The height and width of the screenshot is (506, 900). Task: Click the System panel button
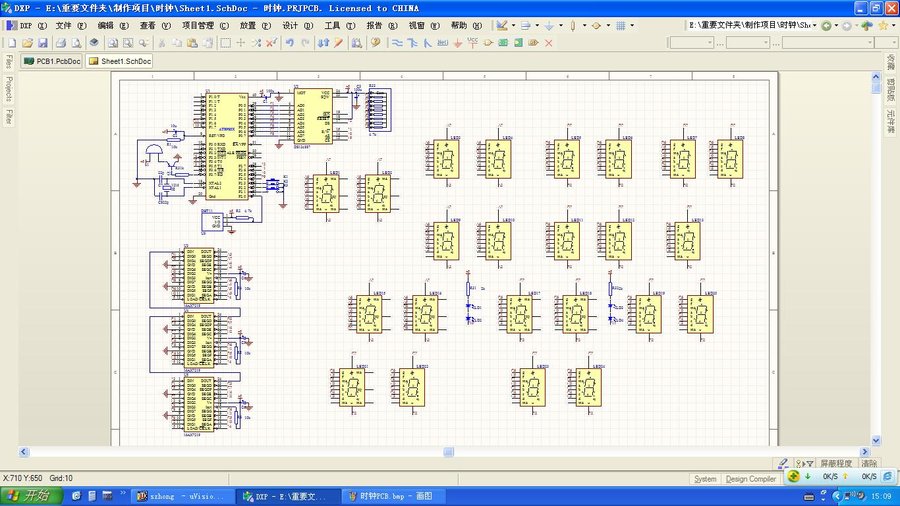705,479
